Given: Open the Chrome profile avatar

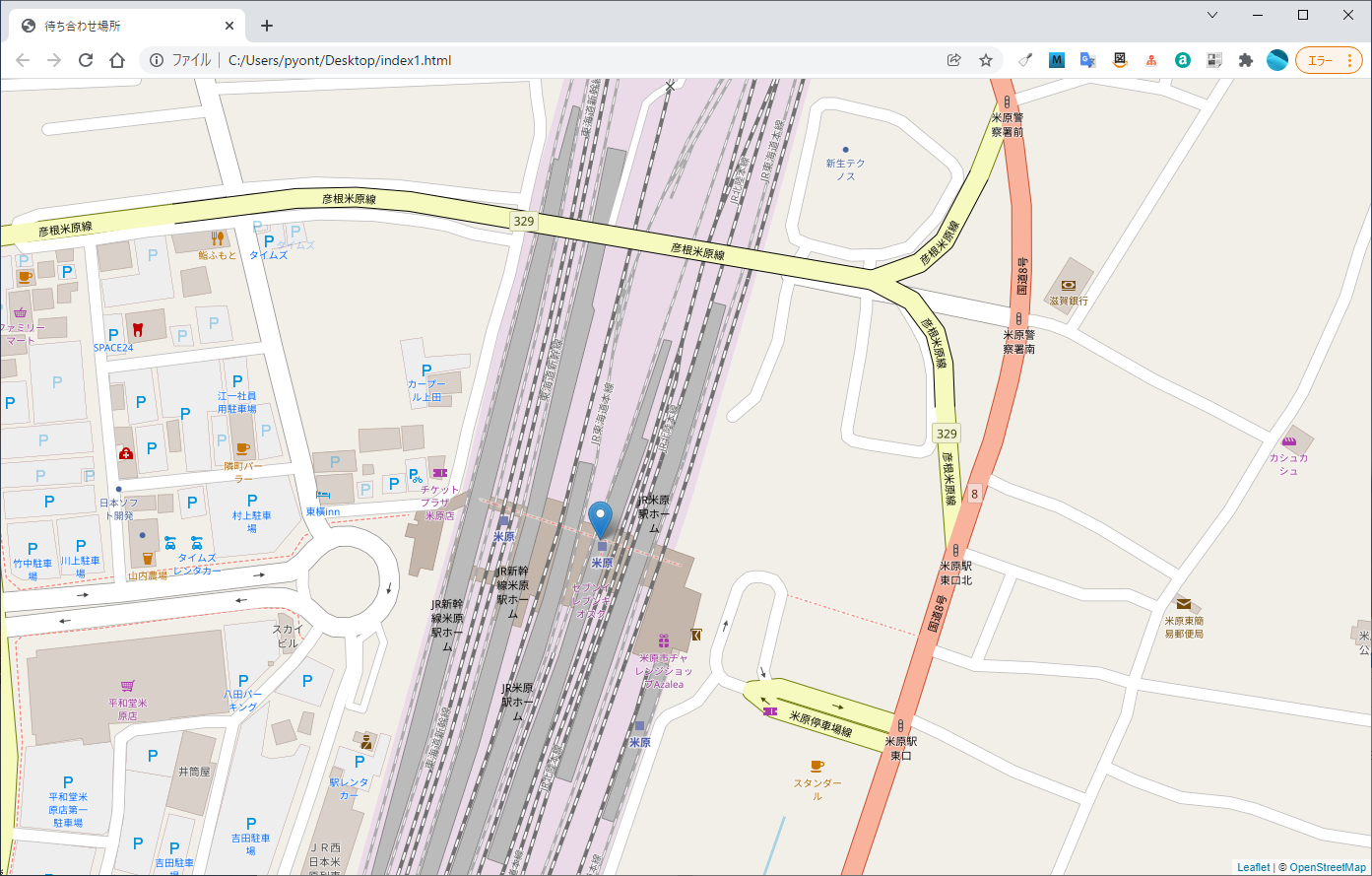Looking at the screenshot, I should click(1277, 60).
